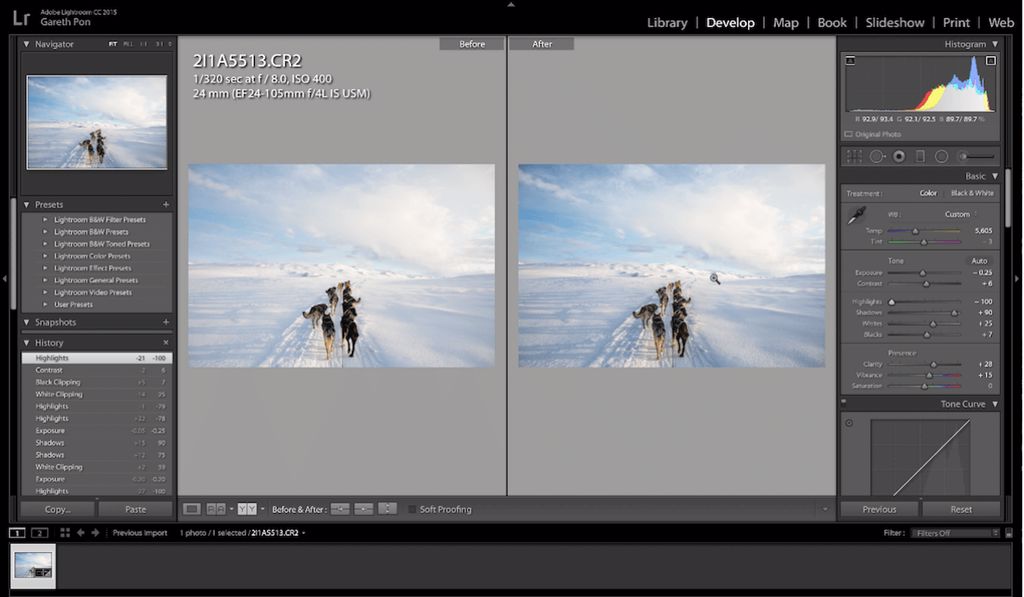Screen dimensions: 1024x597
Task: Select the Red Eye Correction tool
Action: pos(899,156)
